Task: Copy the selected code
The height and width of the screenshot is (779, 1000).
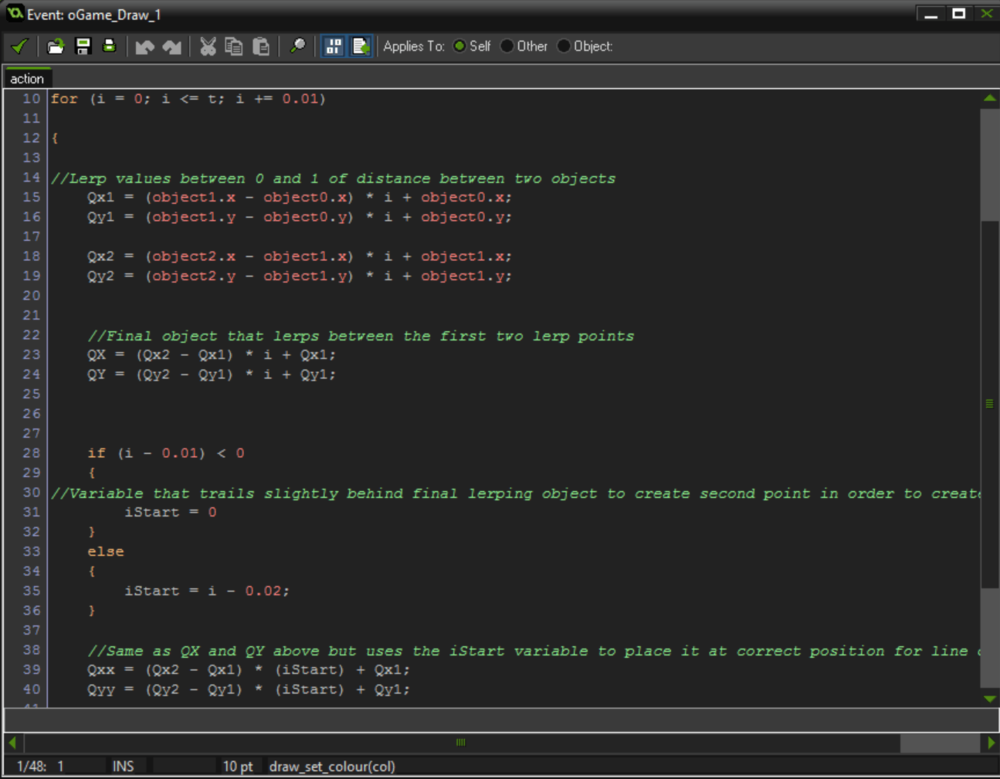Action: (x=234, y=46)
